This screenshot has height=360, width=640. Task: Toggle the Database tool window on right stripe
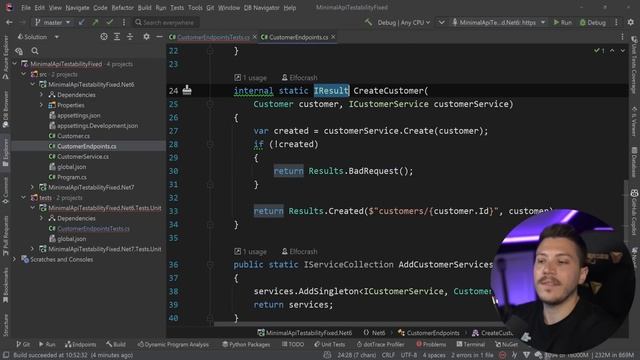[634, 162]
